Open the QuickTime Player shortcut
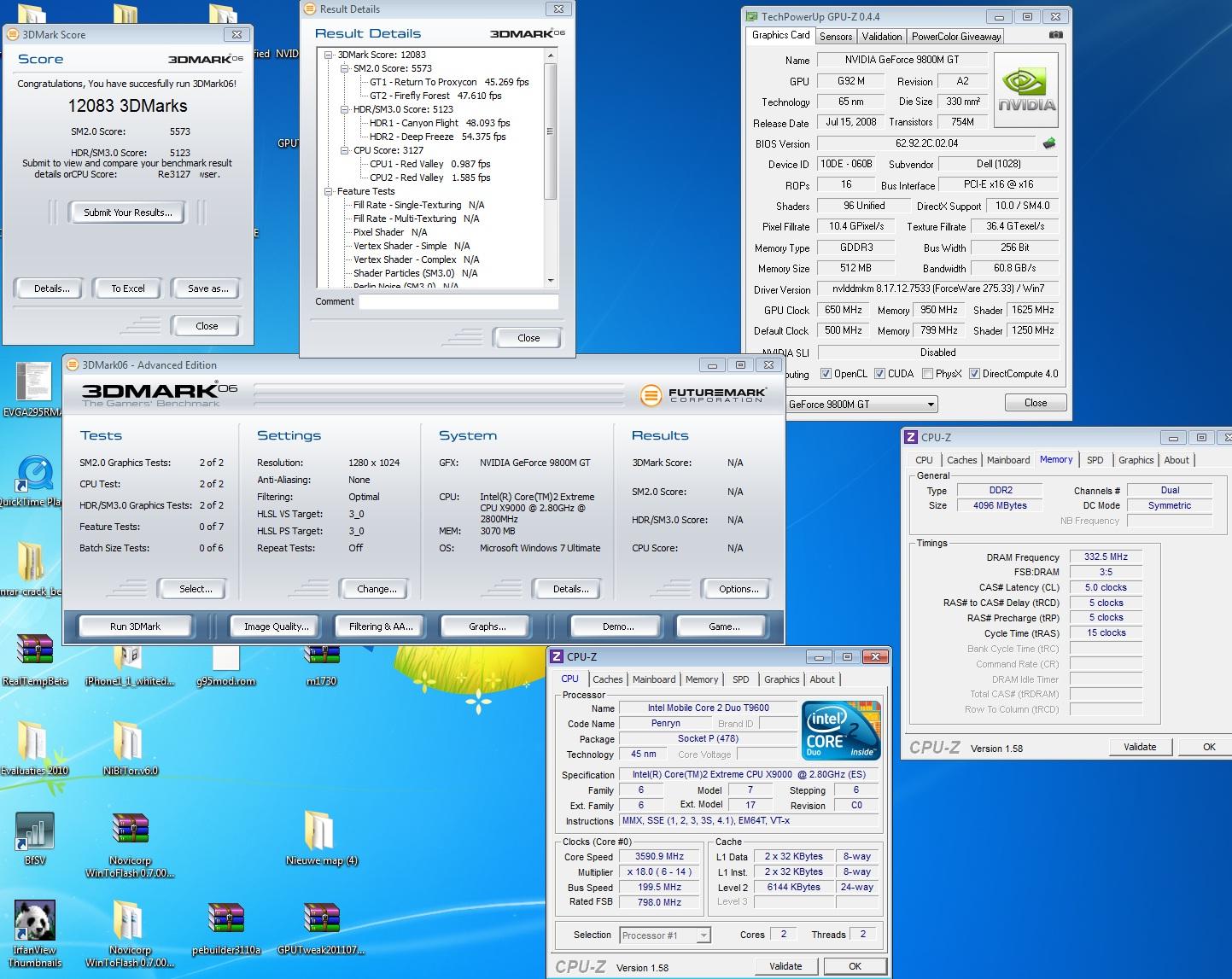Screen dimensions: 1232x979 34,475
